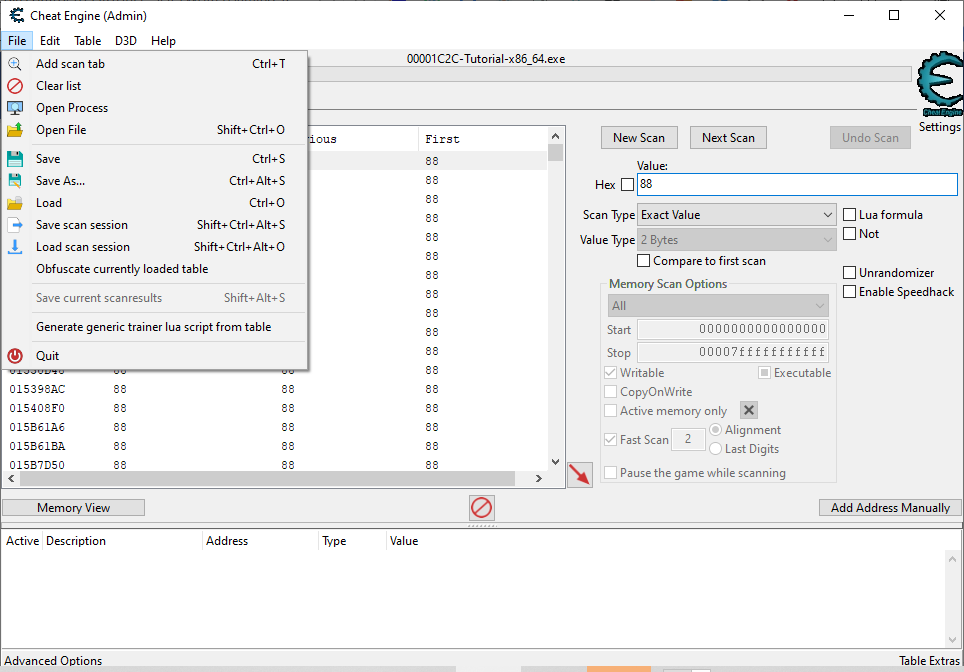Open the memory region 'All' dropdown
964x672 pixels.
718,306
